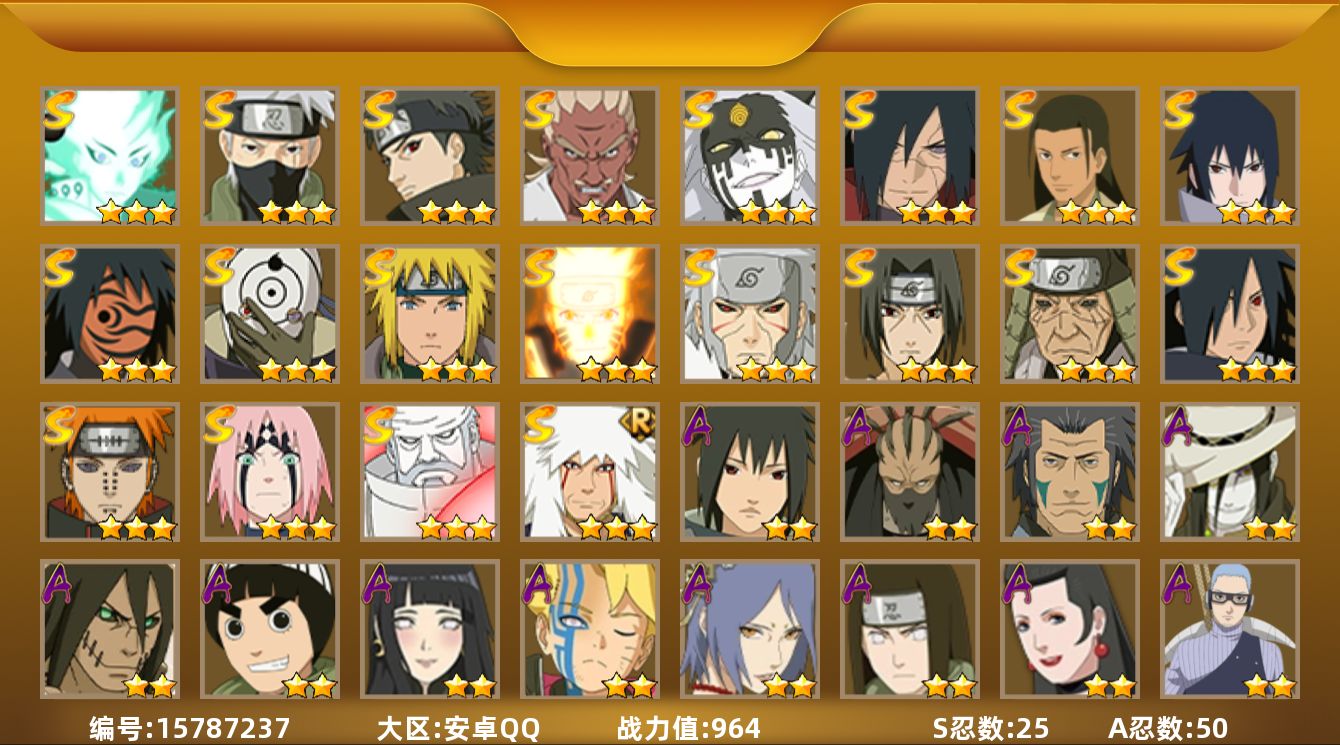This screenshot has width=1340, height=745.
Task: Click the white-masked ringed-eye Obito portrait
Action: (270, 314)
